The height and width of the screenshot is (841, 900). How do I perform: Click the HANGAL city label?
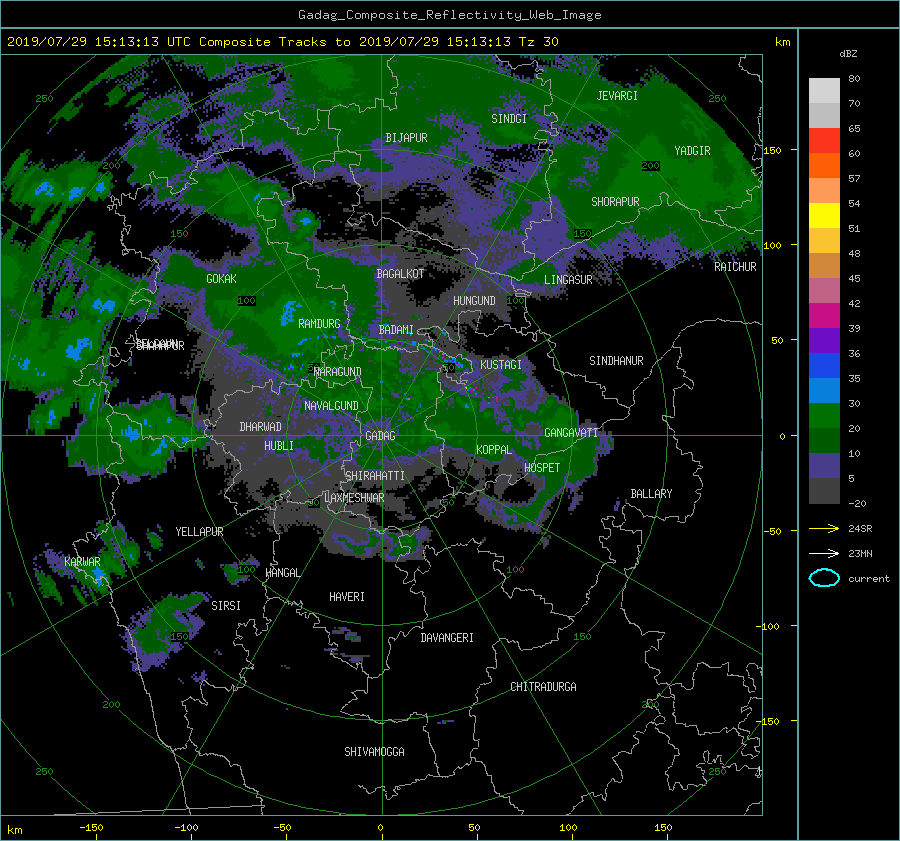point(282,573)
